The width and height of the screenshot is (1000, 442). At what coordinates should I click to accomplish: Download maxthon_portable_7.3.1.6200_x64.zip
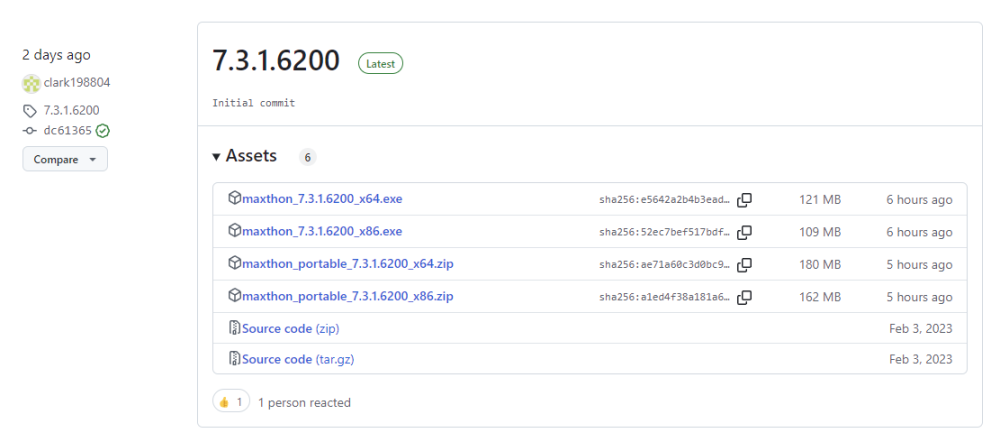[347, 264]
